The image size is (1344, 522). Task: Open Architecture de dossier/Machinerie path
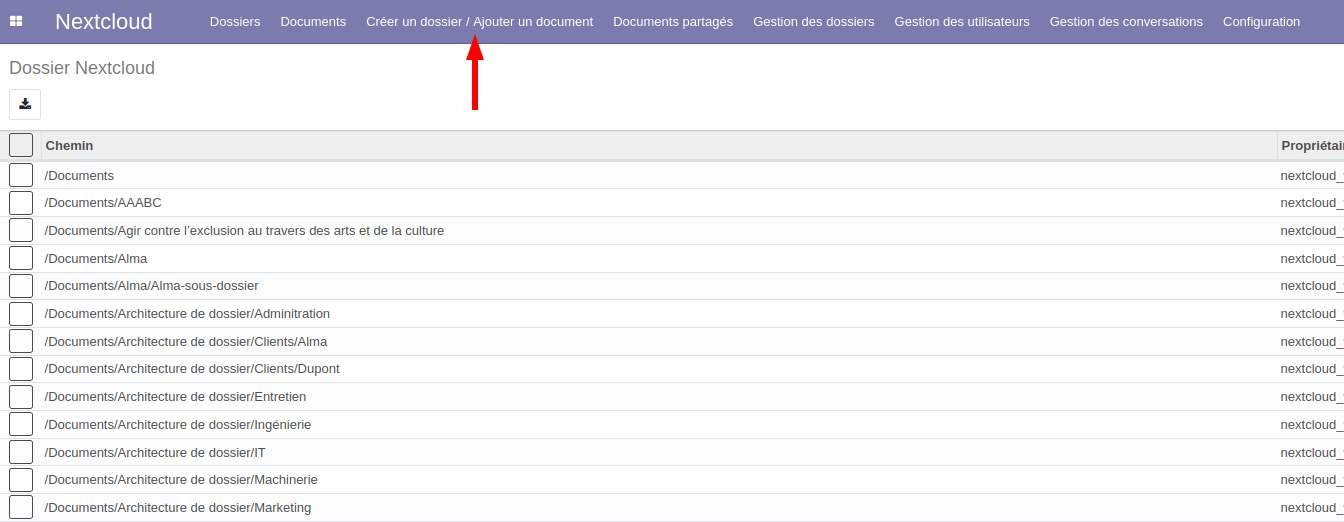(181, 480)
